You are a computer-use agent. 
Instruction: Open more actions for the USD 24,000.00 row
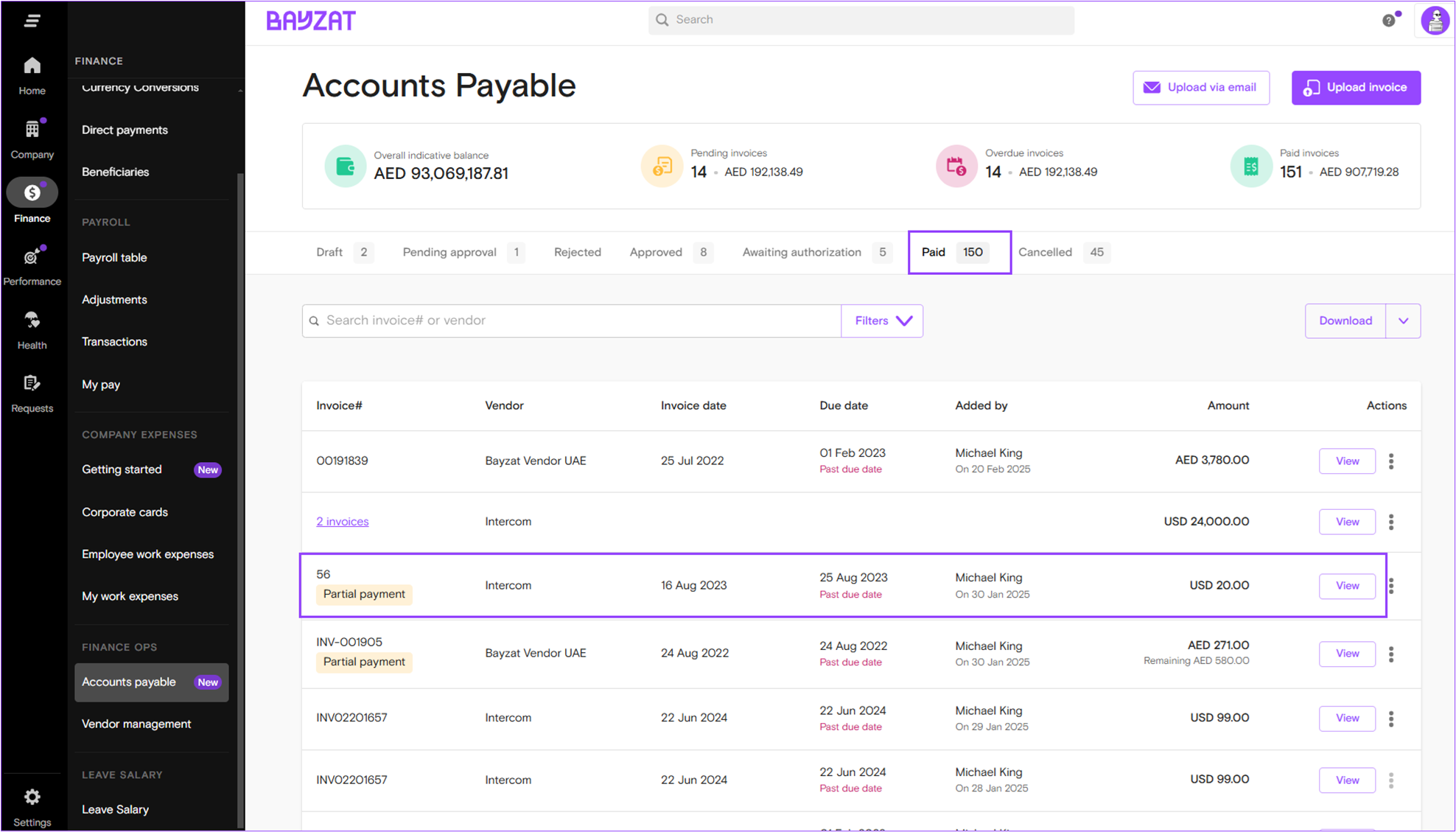click(1391, 522)
